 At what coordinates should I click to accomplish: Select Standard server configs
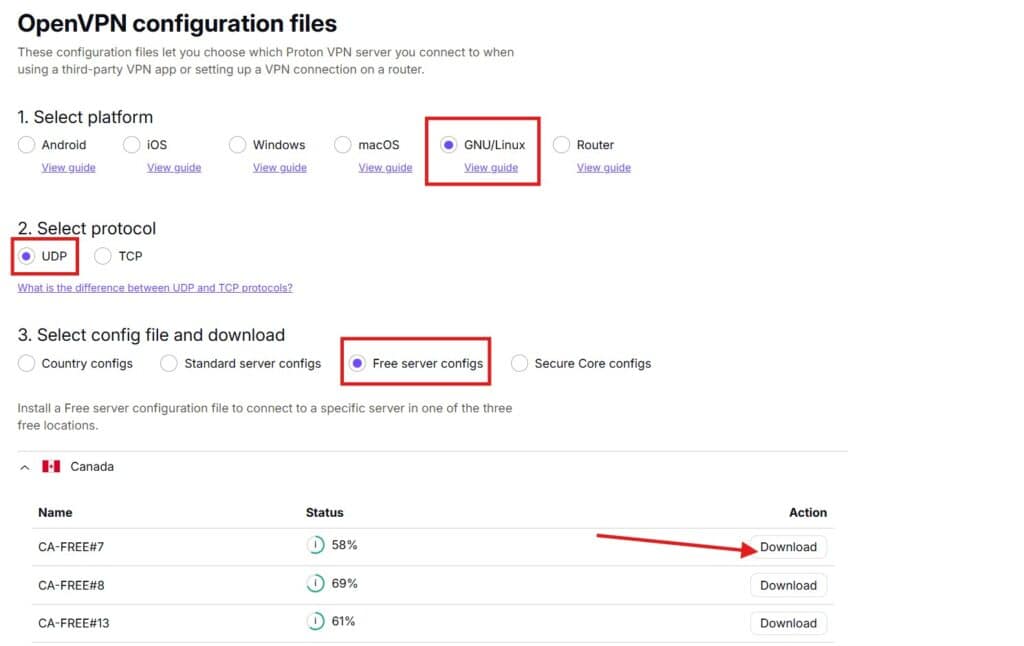(169, 363)
